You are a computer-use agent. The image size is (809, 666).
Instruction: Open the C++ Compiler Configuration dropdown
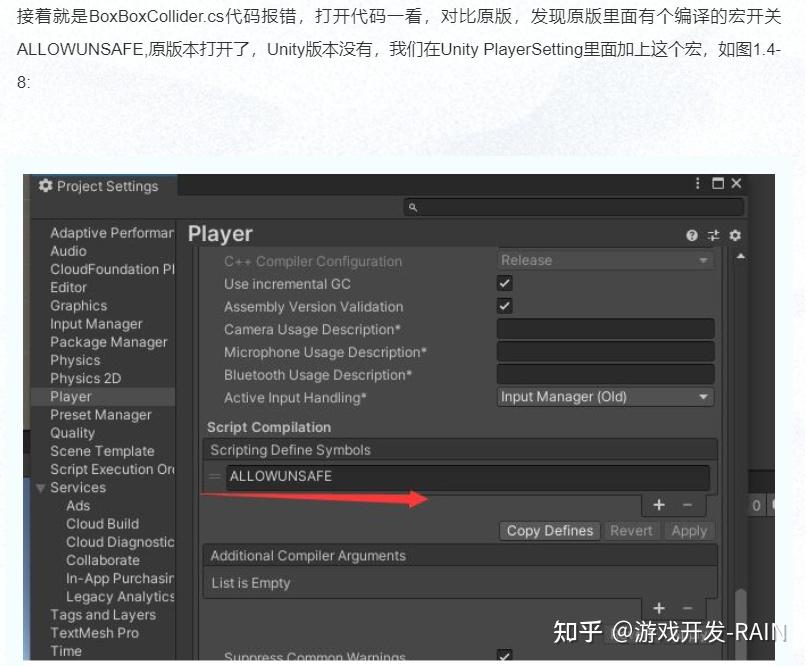click(x=604, y=261)
